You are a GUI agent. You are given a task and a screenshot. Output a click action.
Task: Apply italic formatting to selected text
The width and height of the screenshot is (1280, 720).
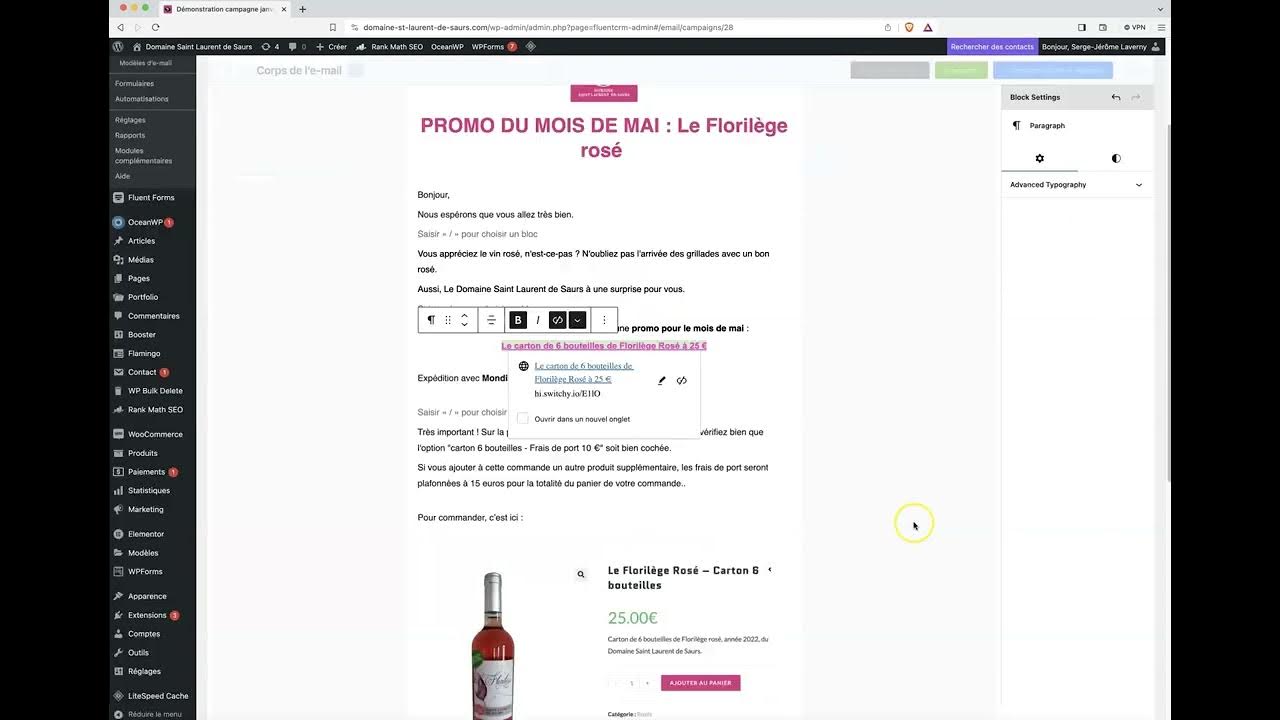click(x=538, y=320)
